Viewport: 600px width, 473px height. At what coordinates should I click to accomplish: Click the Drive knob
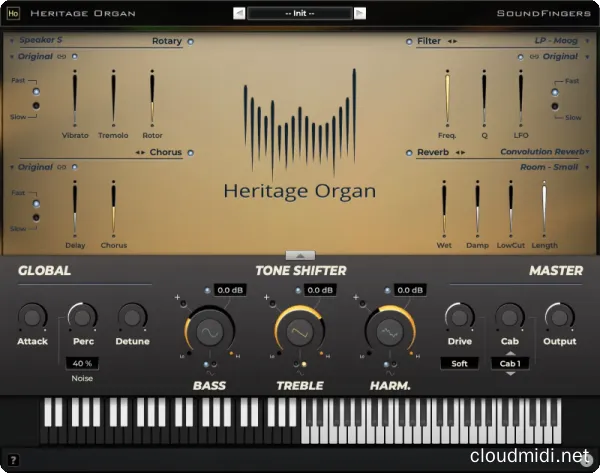coord(460,317)
